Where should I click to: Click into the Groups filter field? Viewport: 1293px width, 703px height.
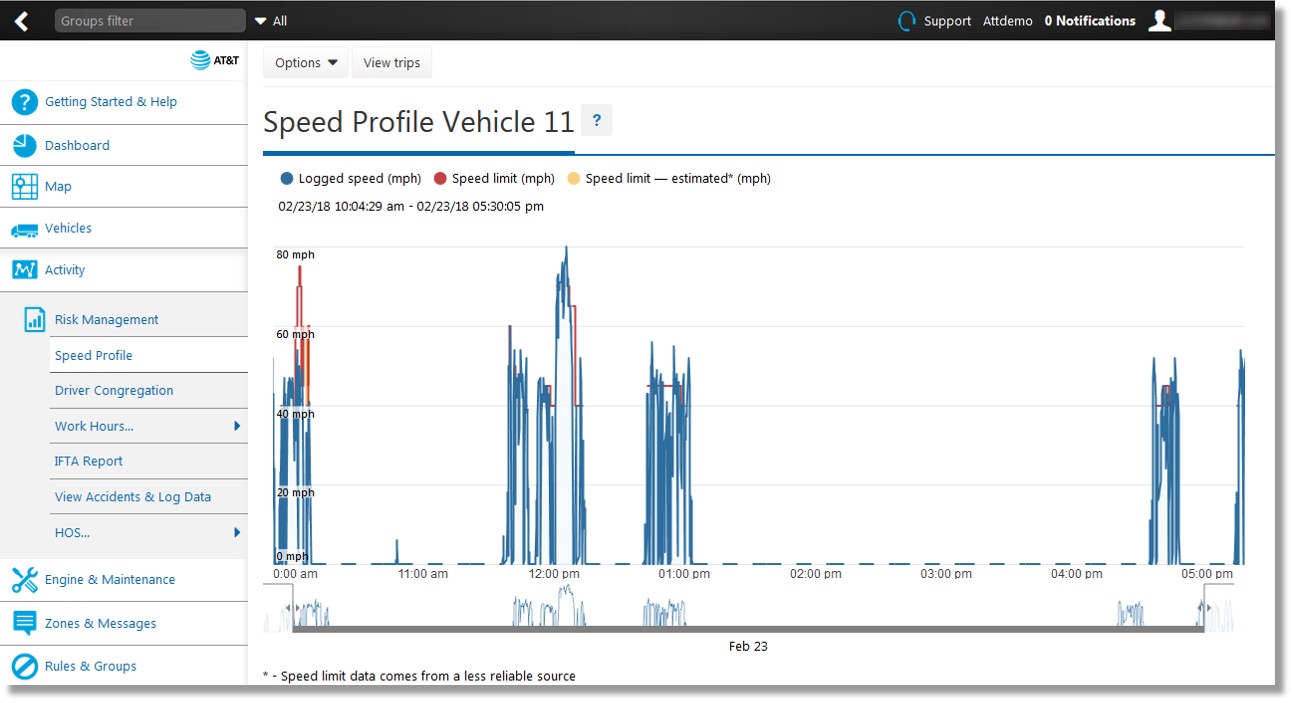click(x=150, y=21)
